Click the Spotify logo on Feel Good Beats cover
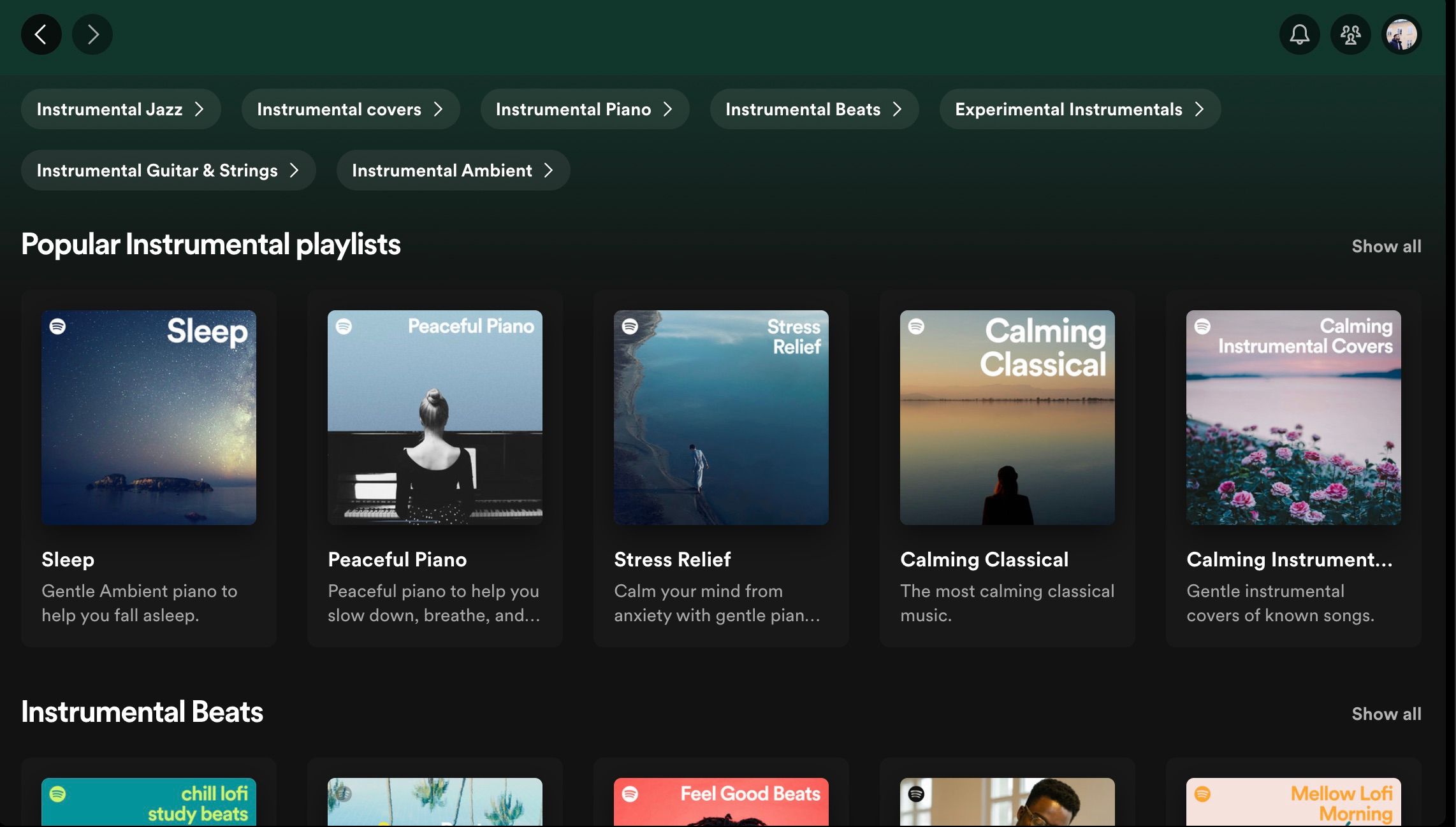Screen dimensions: 1456x827 point(630,793)
